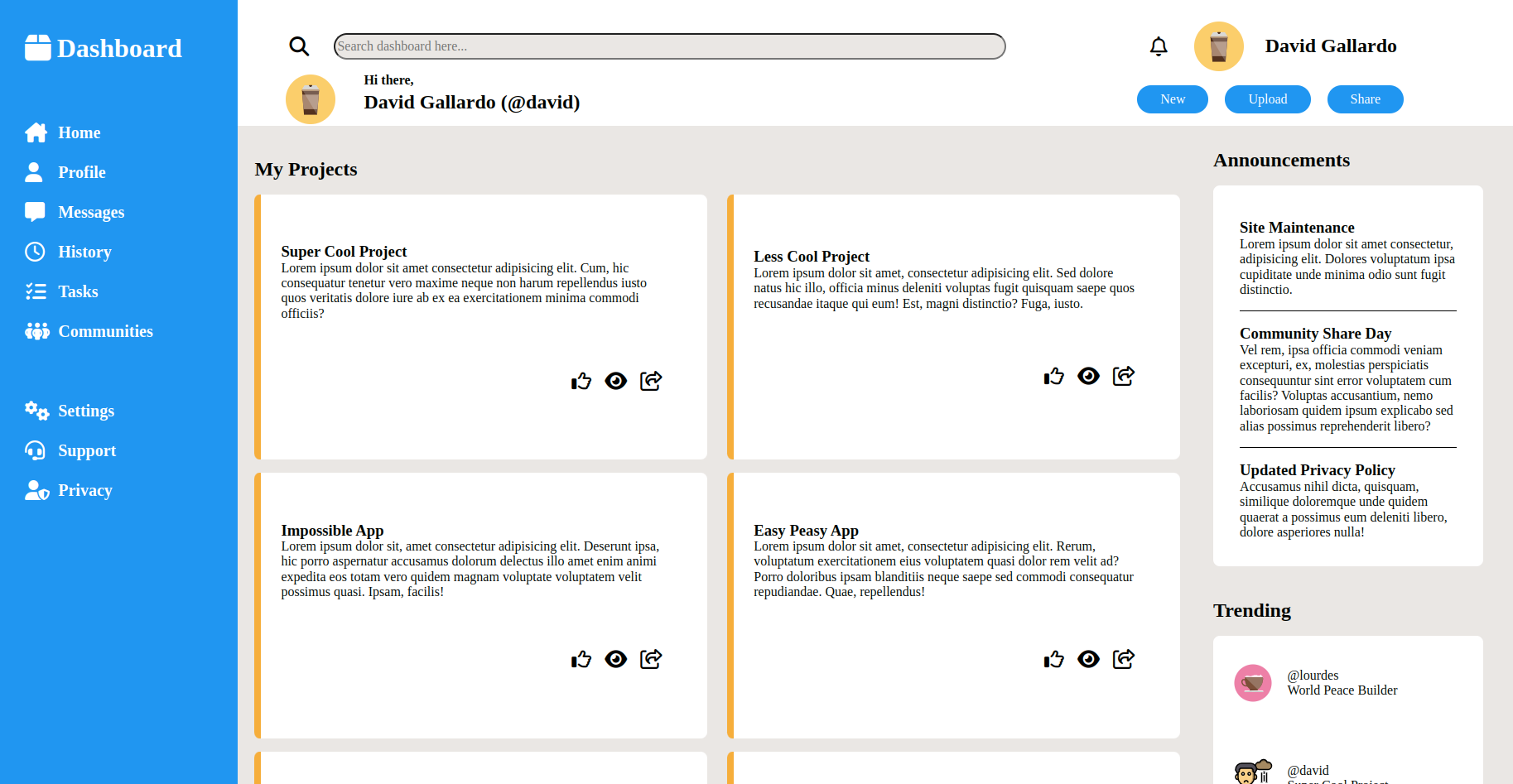The width and height of the screenshot is (1513, 784).
Task: Open Communities using the people icon
Action: [36, 331]
